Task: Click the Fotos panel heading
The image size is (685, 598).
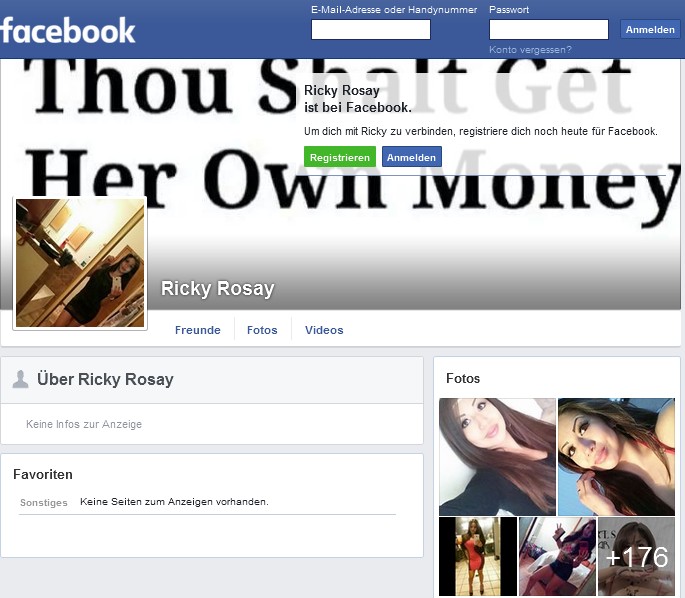Action: coord(463,378)
